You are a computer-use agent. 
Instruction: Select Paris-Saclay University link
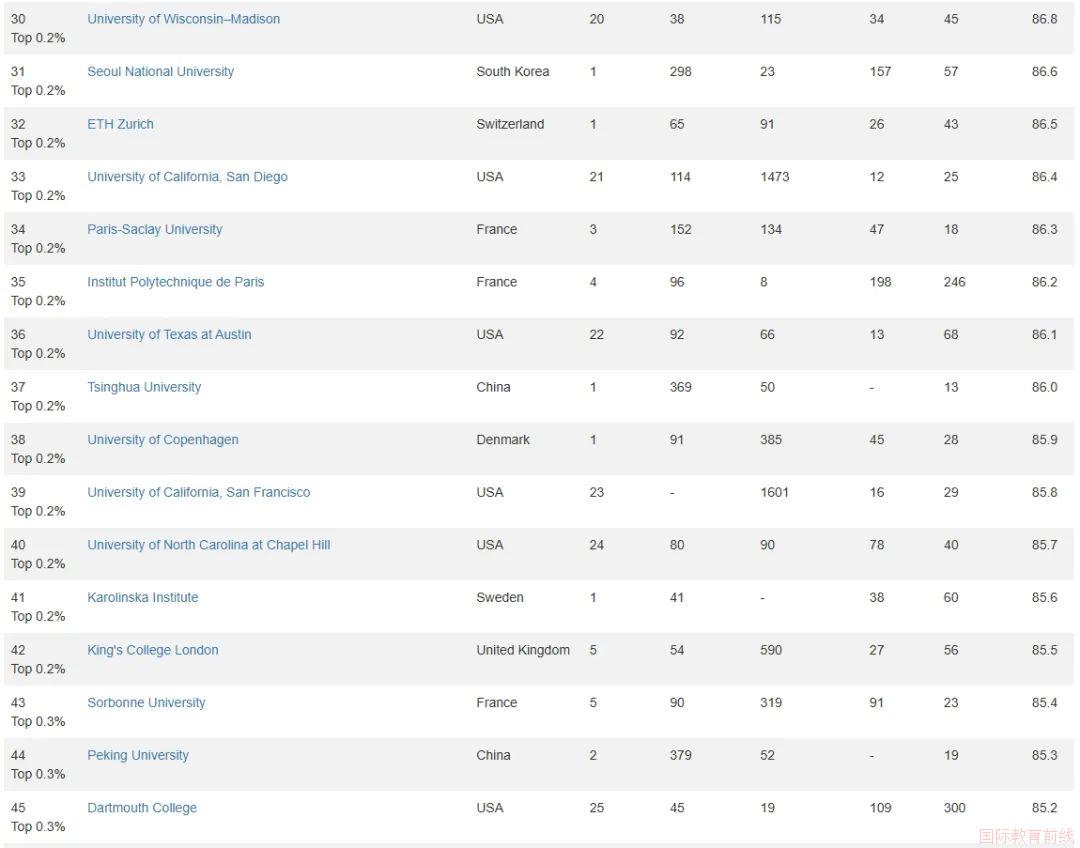coord(155,229)
